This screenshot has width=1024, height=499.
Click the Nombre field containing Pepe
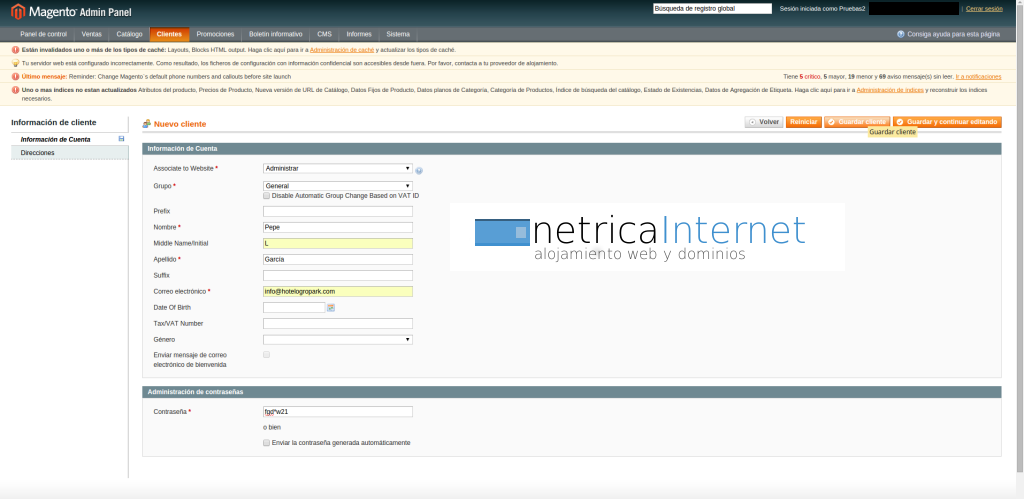click(338, 227)
